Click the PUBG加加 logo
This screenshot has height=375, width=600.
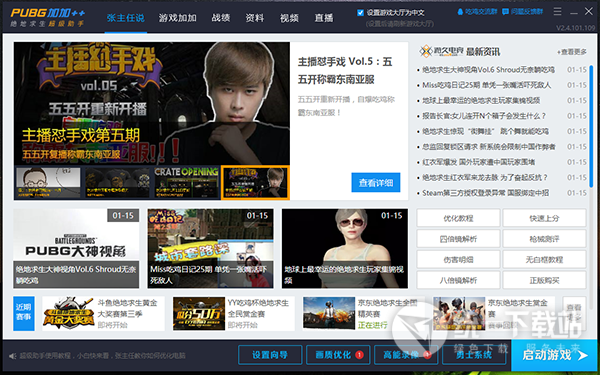(47, 18)
